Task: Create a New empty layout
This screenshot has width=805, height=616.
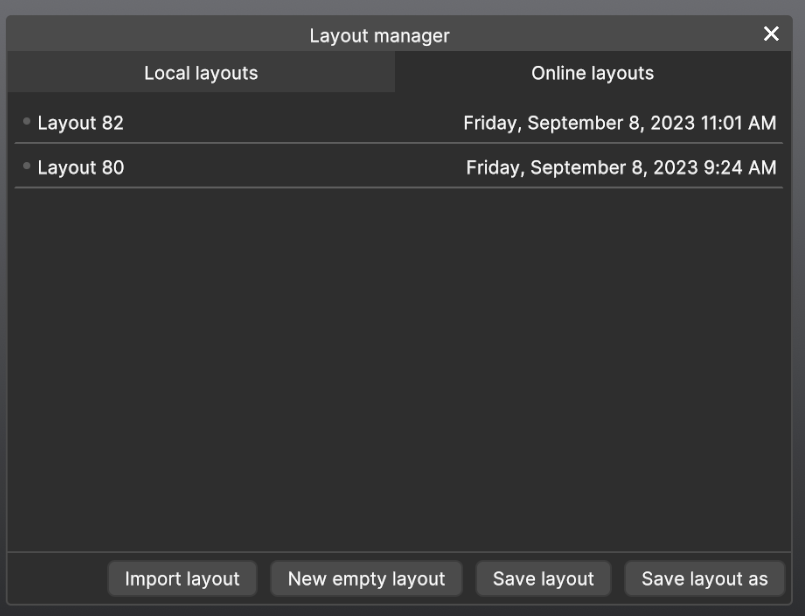Action: [x=366, y=579]
